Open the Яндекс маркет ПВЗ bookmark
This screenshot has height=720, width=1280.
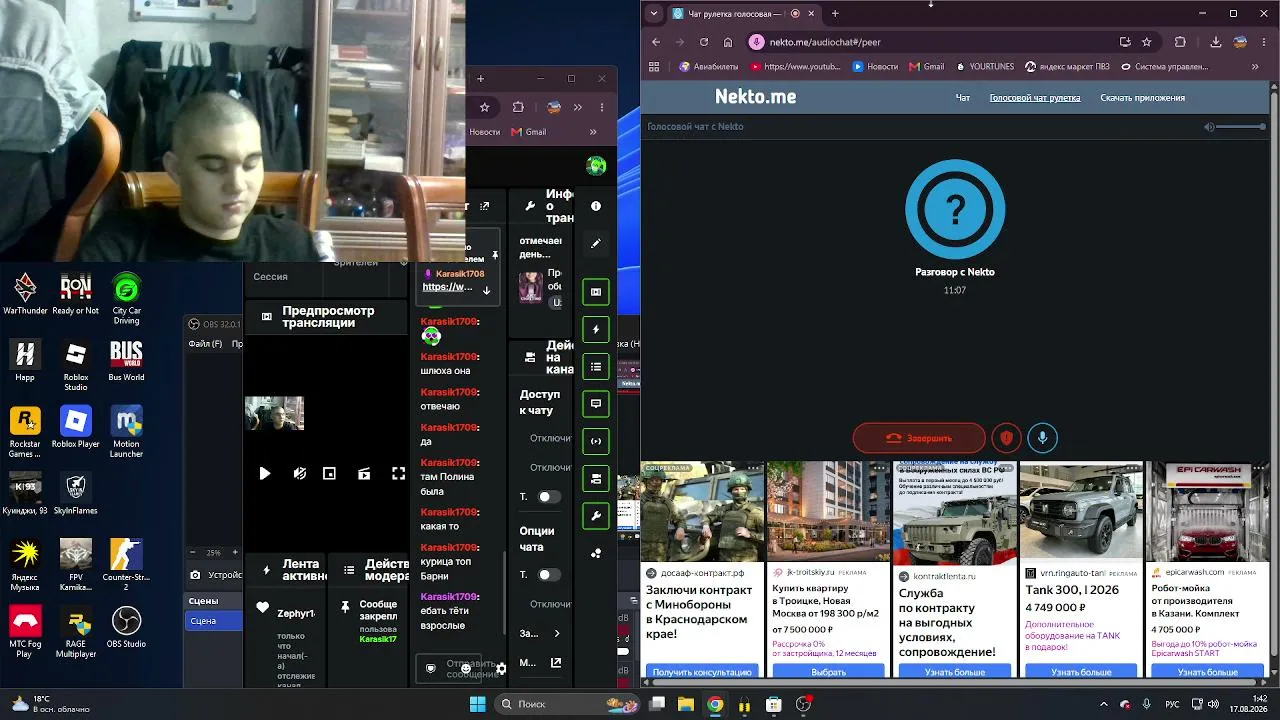tap(1067, 67)
